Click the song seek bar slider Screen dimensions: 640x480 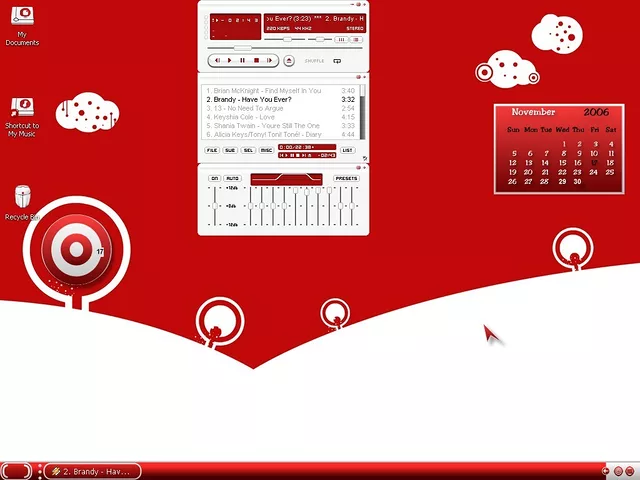[x=243, y=47]
